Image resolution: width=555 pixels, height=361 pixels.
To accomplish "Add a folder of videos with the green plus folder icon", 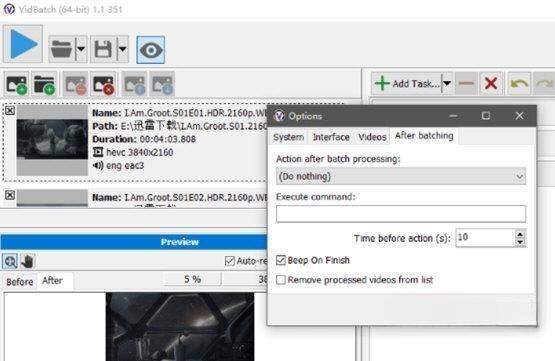I will 44,85.
